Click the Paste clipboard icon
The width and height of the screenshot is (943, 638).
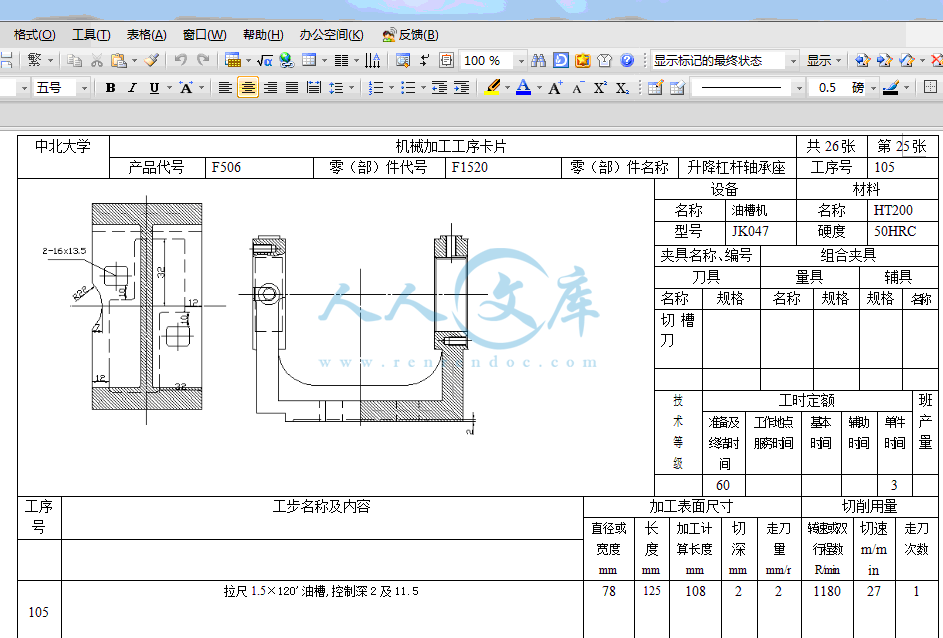click(118, 60)
